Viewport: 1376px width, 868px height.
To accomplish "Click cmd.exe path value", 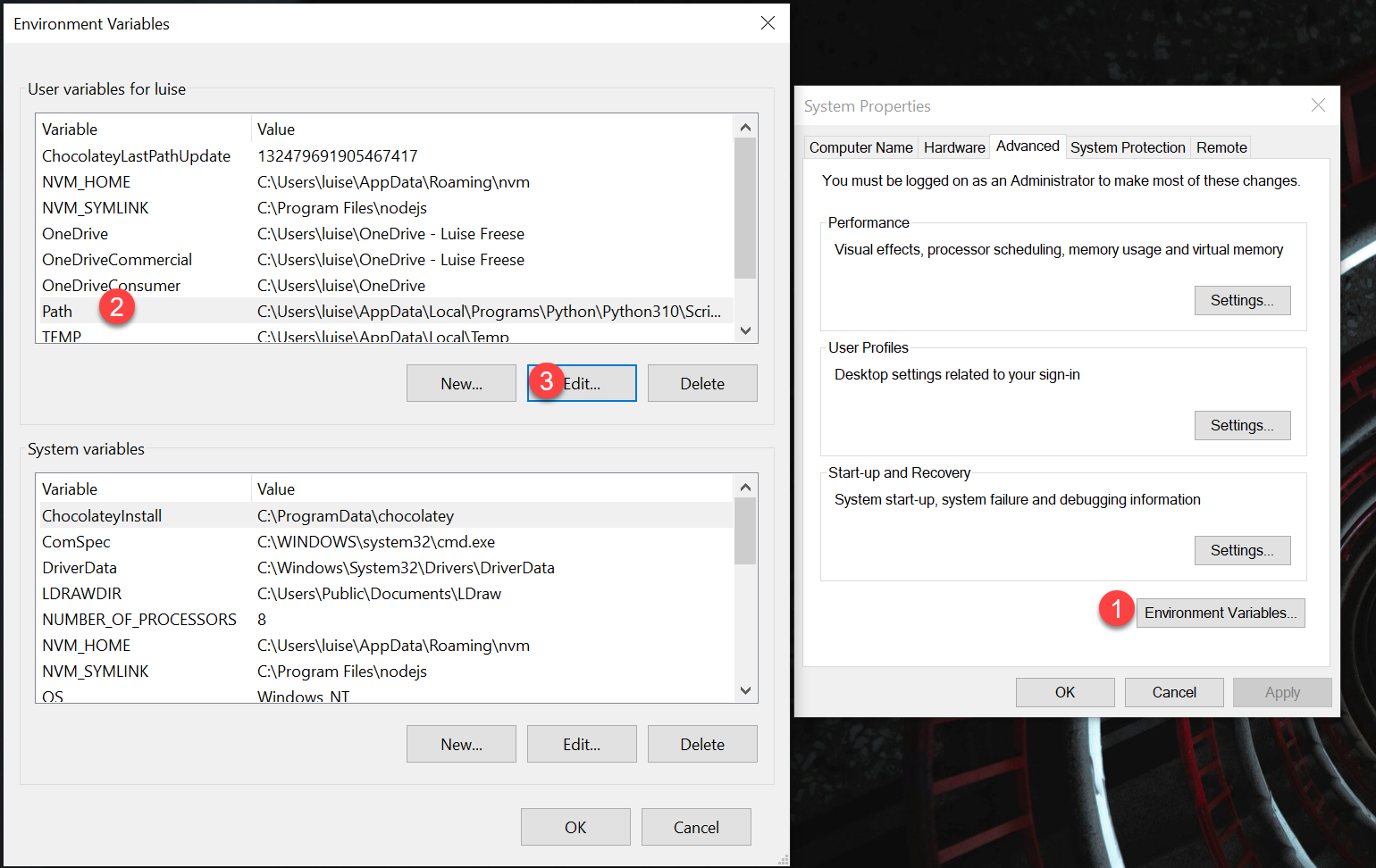I will coord(376,541).
